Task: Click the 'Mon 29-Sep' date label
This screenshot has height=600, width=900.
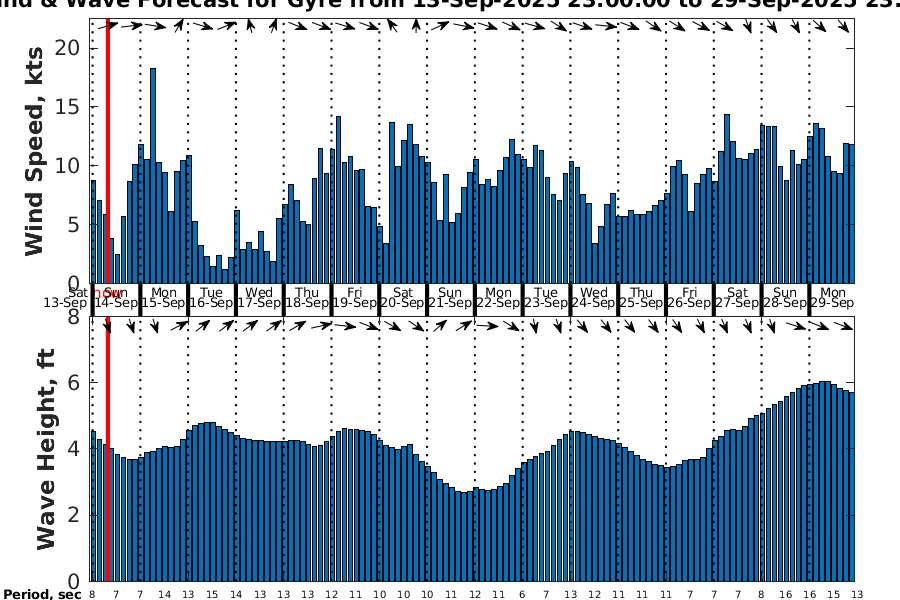Action: coord(833,297)
